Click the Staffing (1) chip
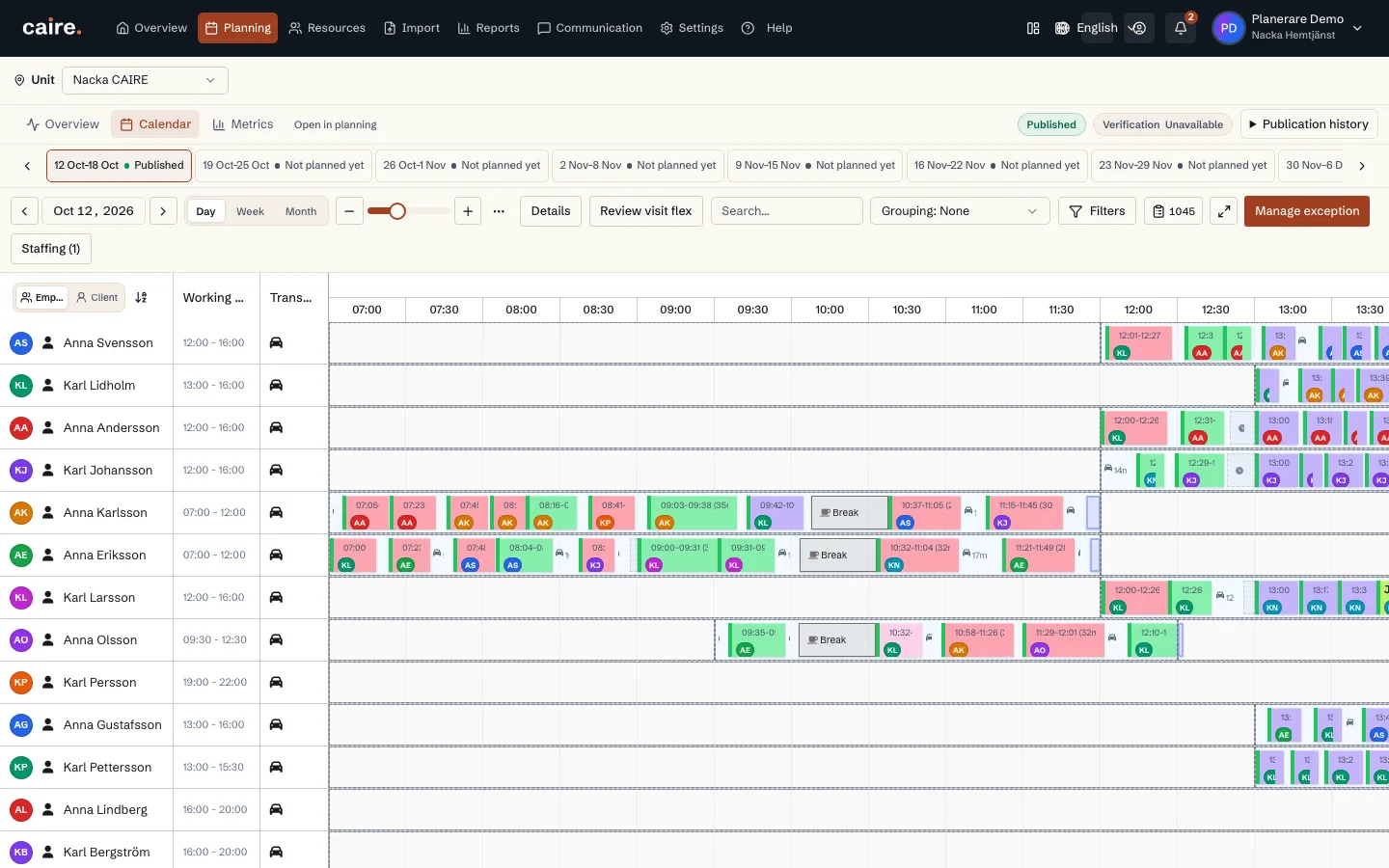The image size is (1389, 868). click(x=50, y=249)
